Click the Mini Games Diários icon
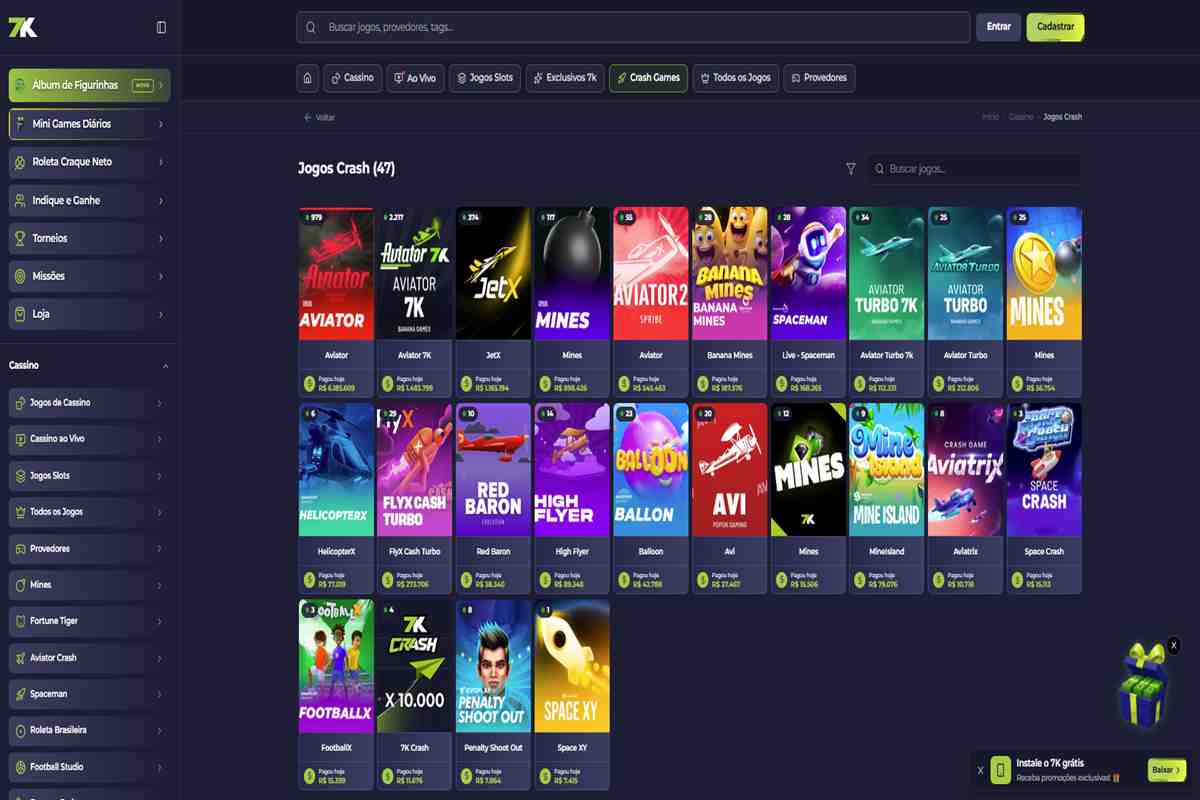Image resolution: width=1200 pixels, height=800 pixels. [20, 124]
